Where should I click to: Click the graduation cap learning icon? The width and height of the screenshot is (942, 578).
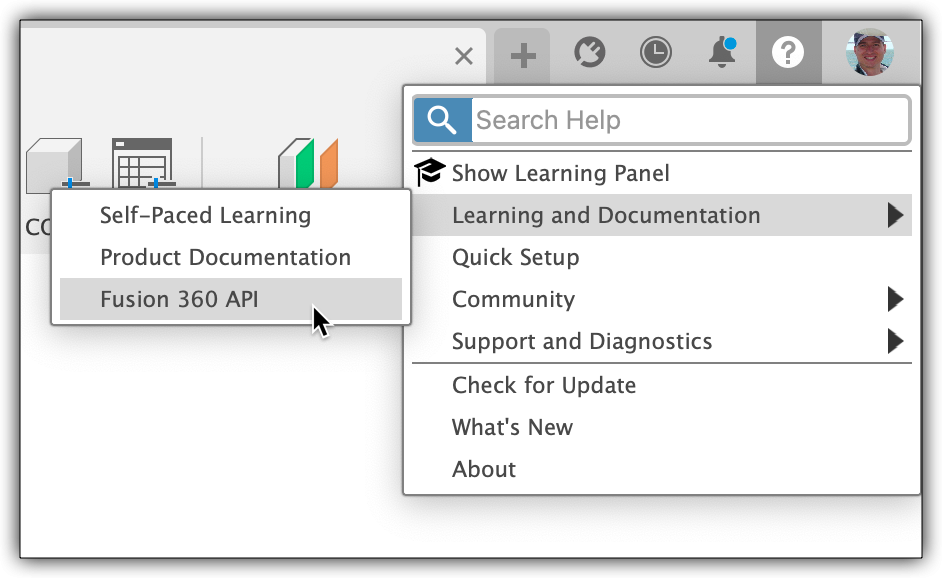coord(429,172)
